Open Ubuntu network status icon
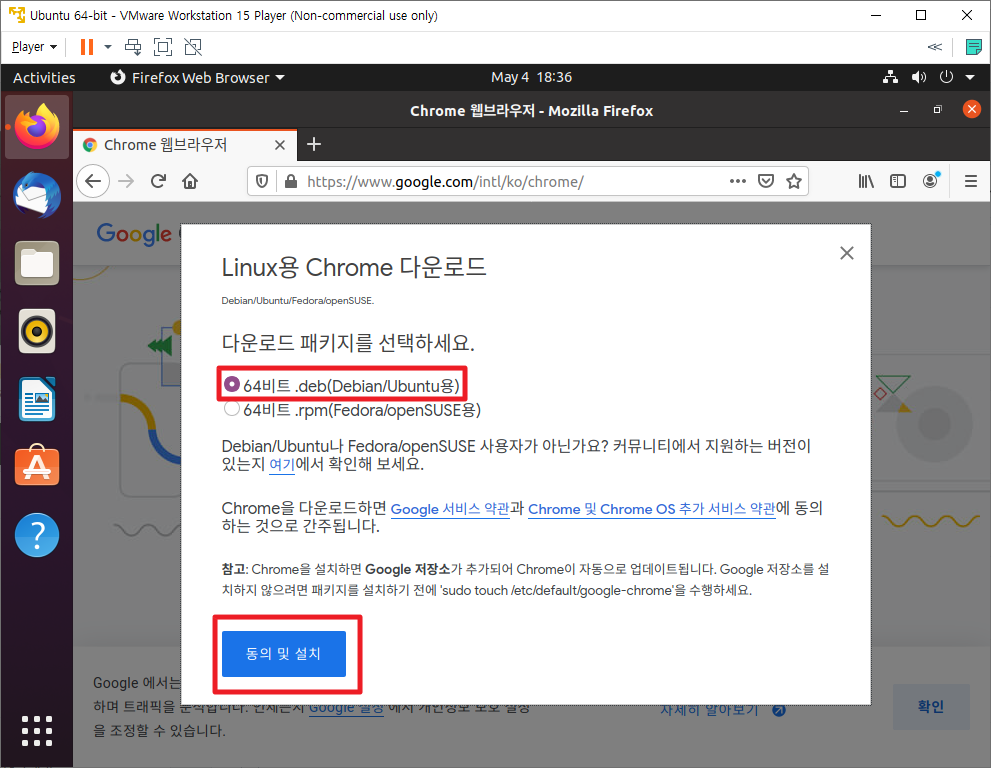Screen dimensions: 991x768 [891, 77]
